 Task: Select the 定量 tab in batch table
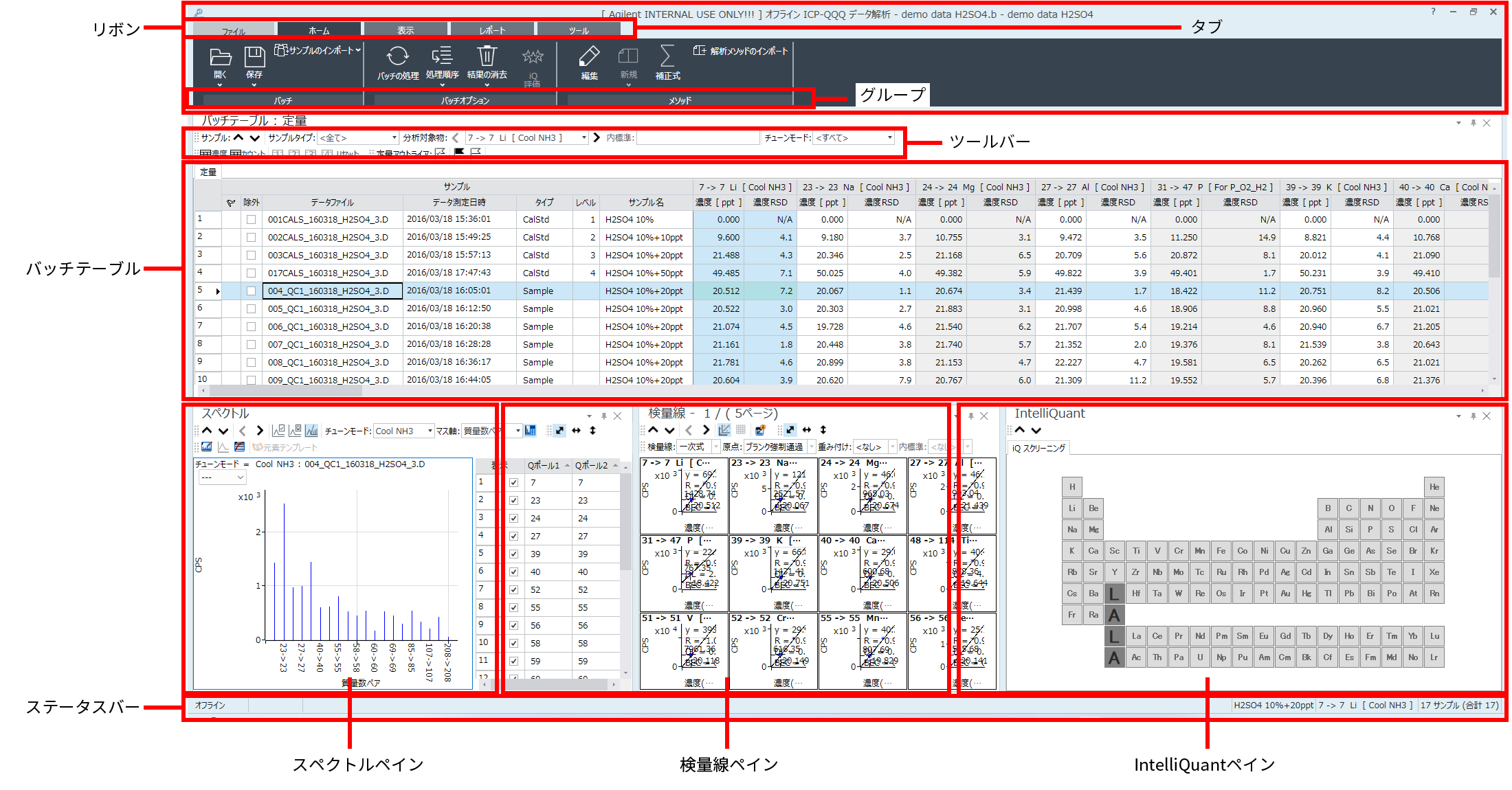[208, 172]
